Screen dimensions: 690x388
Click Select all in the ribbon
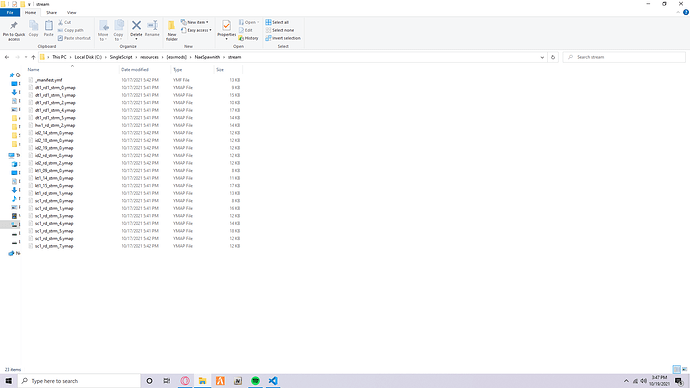(277, 22)
